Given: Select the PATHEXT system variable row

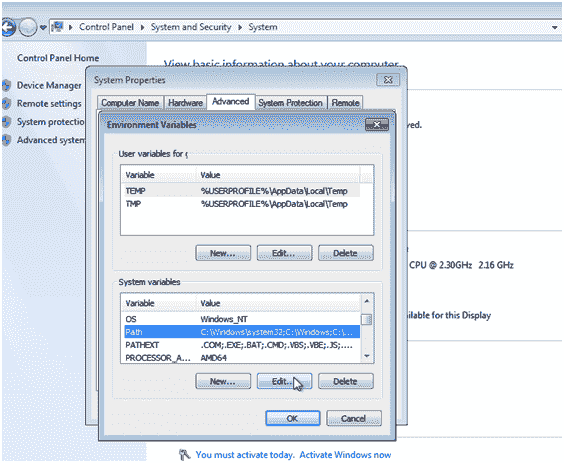Looking at the screenshot, I should (241, 345).
